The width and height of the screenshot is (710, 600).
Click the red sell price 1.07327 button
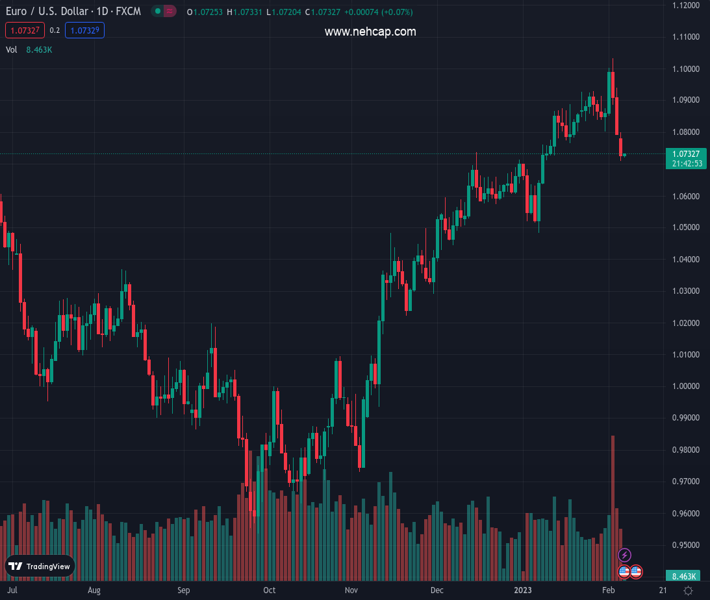[x=25, y=30]
